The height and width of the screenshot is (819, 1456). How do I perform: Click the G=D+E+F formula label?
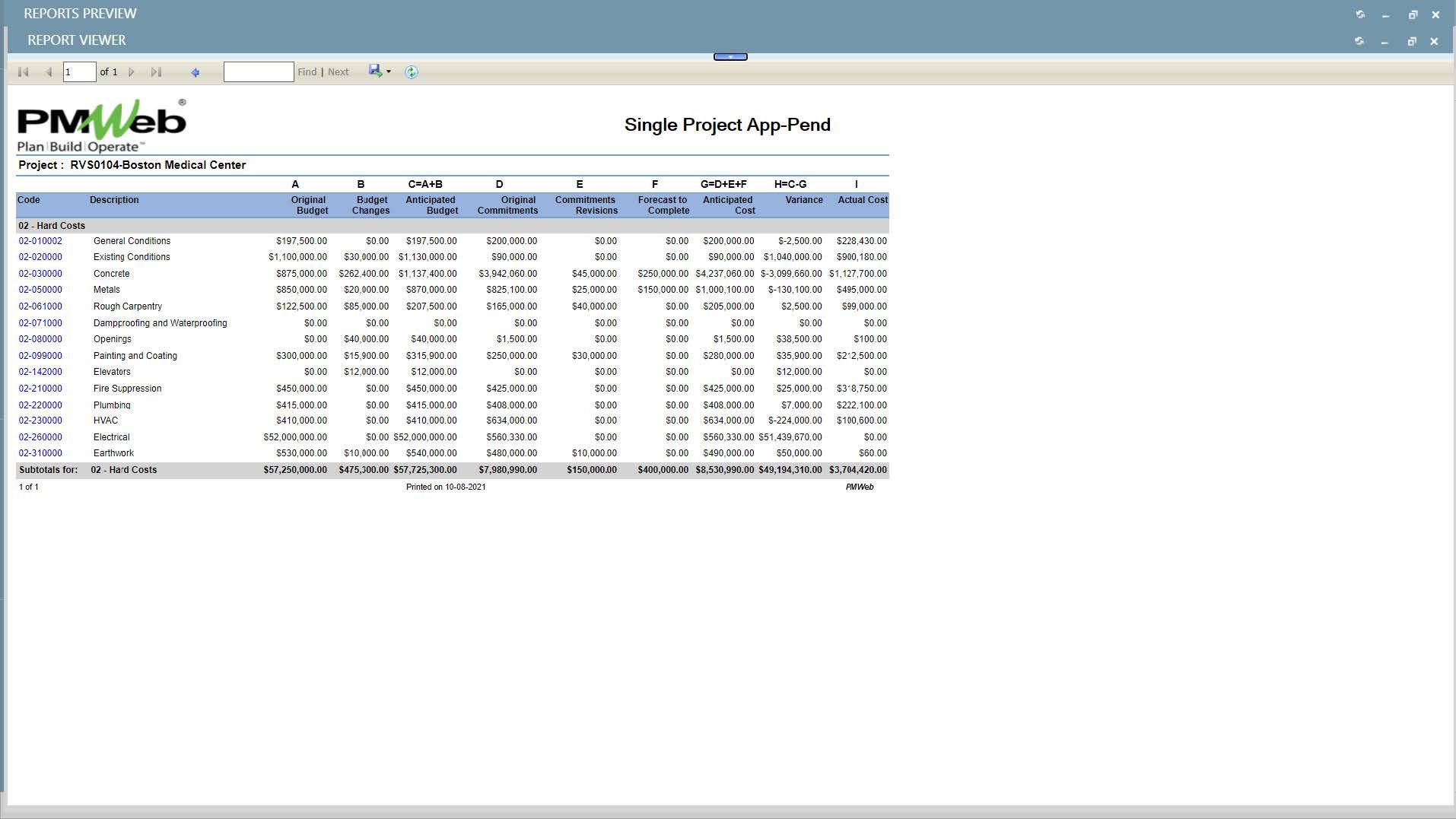723,184
